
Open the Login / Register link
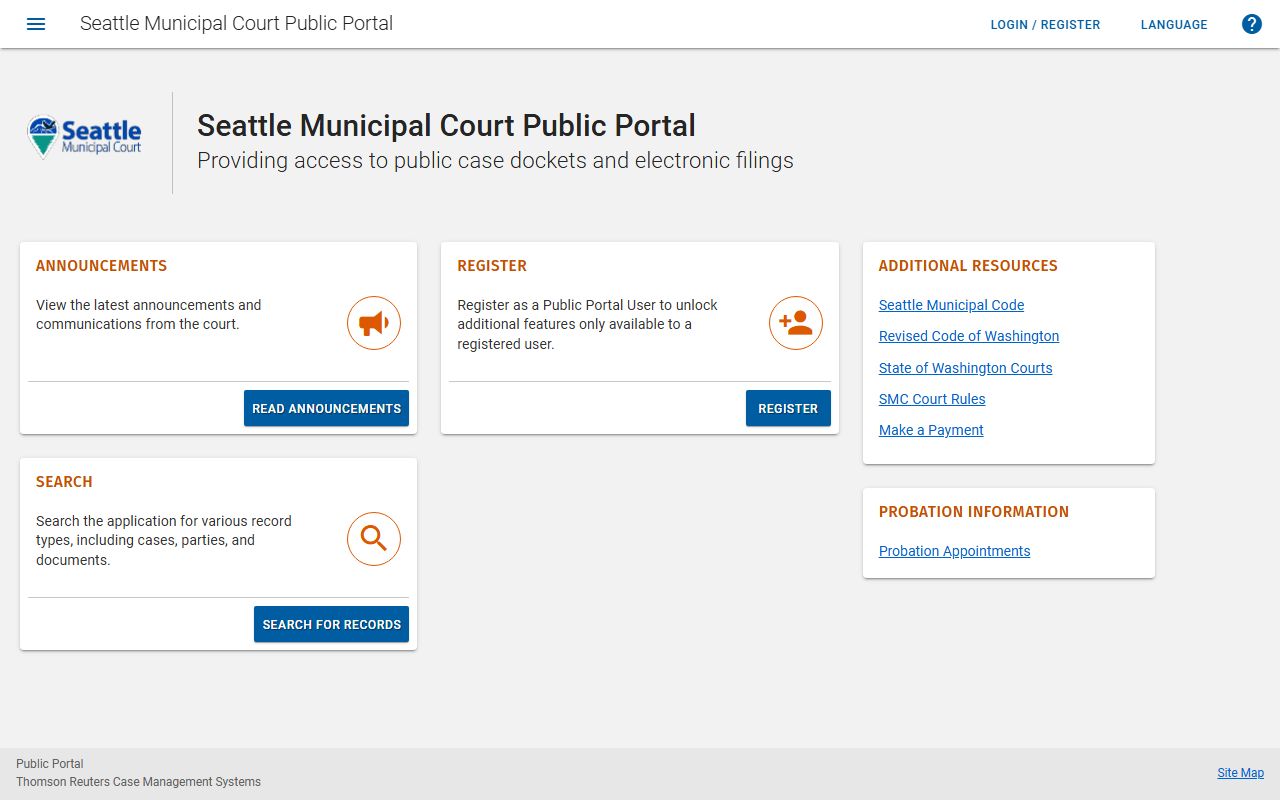coord(1045,25)
